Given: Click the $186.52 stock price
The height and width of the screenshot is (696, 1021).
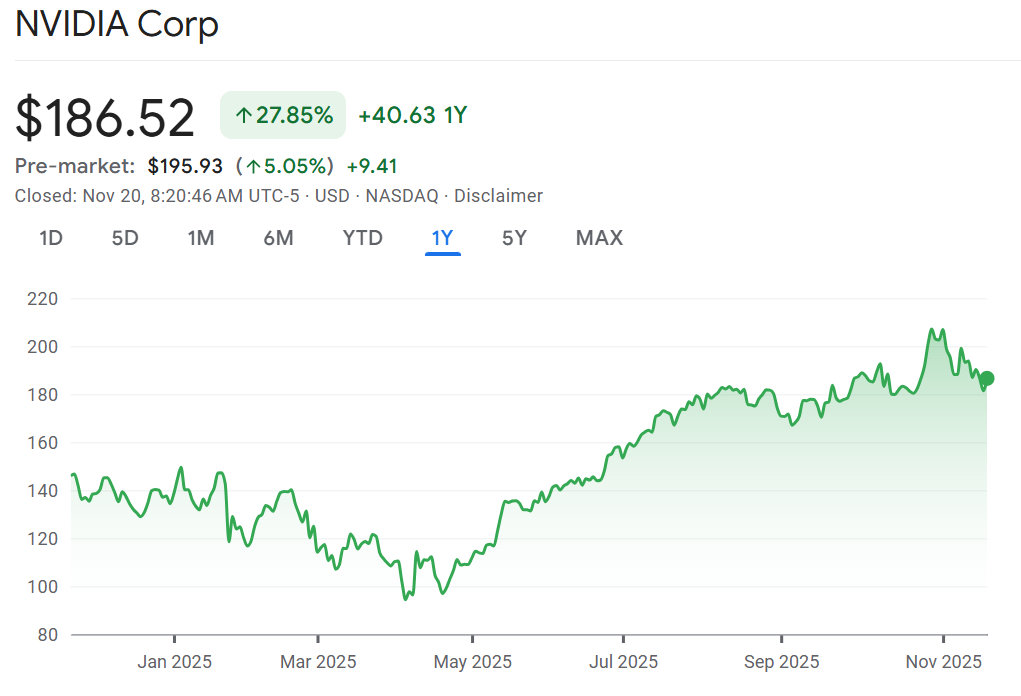Looking at the screenshot, I should [x=105, y=118].
